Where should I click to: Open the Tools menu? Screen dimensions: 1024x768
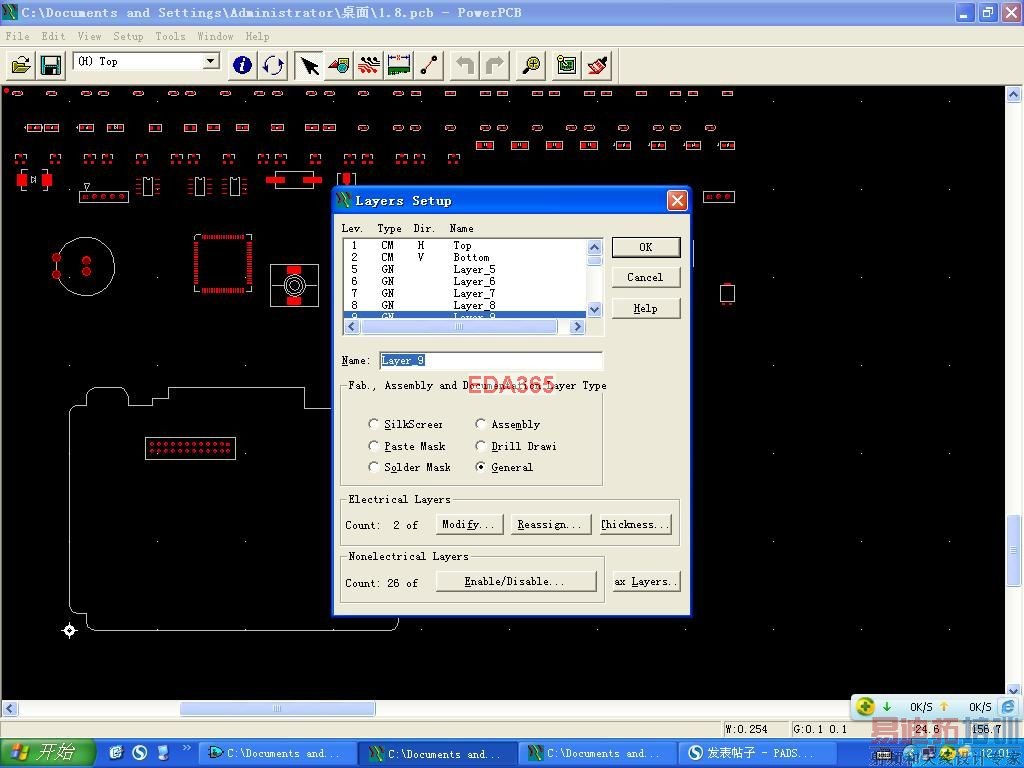coord(170,36)
